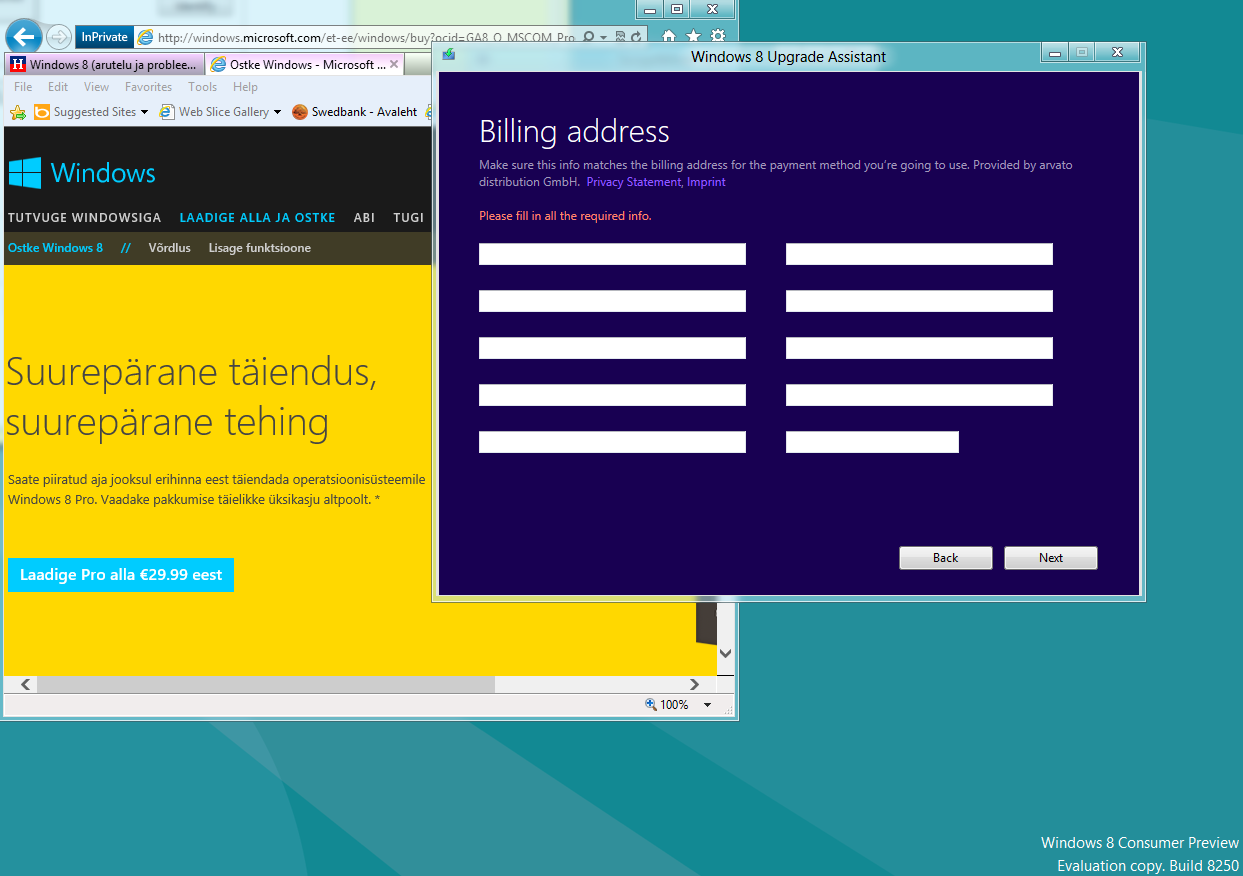Image resolution: width=1243 pixels, height=876 pixels.
Task: Click the Next button in Upgrade Assistant
Action: pos(1051,558)
